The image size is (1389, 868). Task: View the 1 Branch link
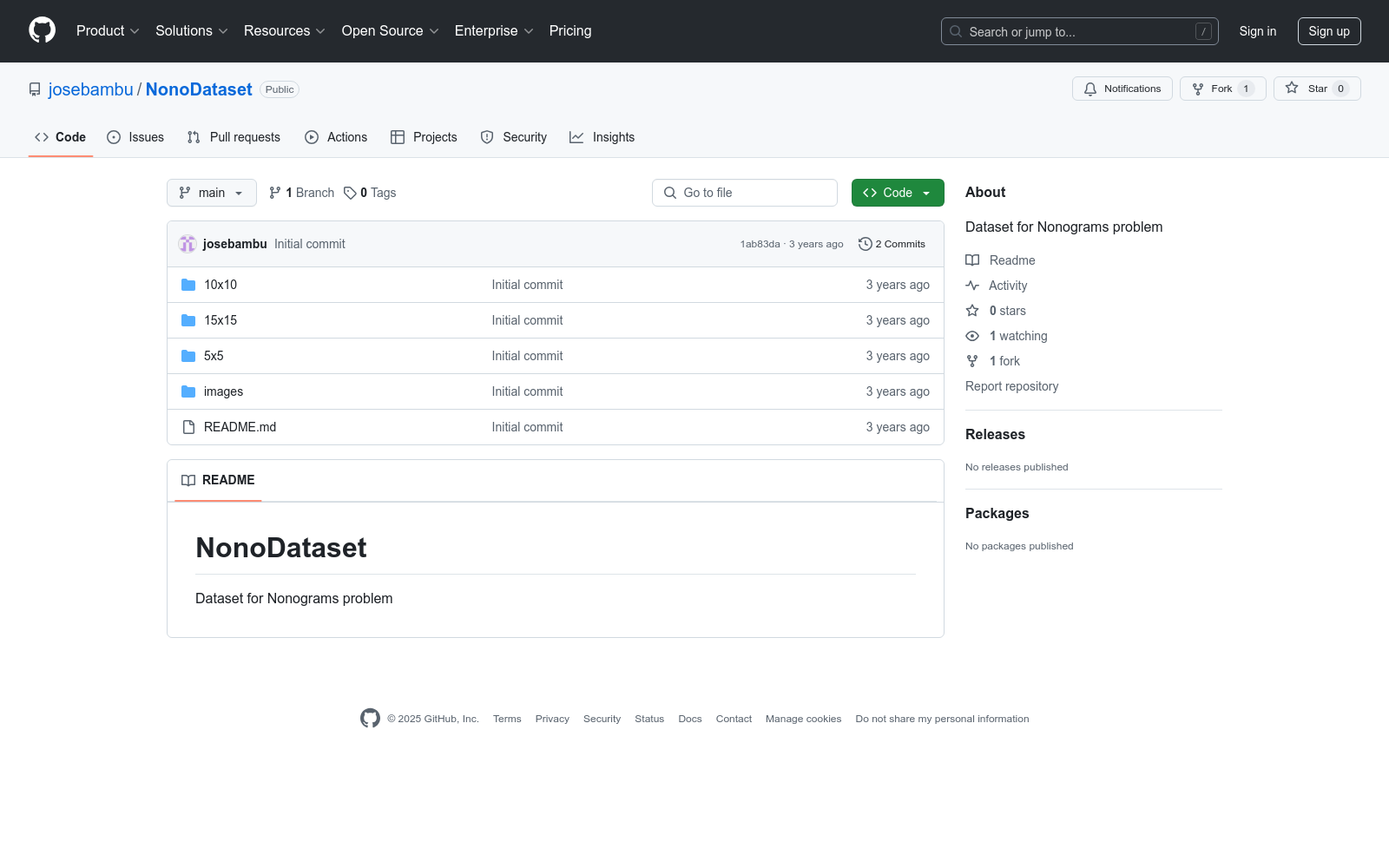(x=301, y=193)
